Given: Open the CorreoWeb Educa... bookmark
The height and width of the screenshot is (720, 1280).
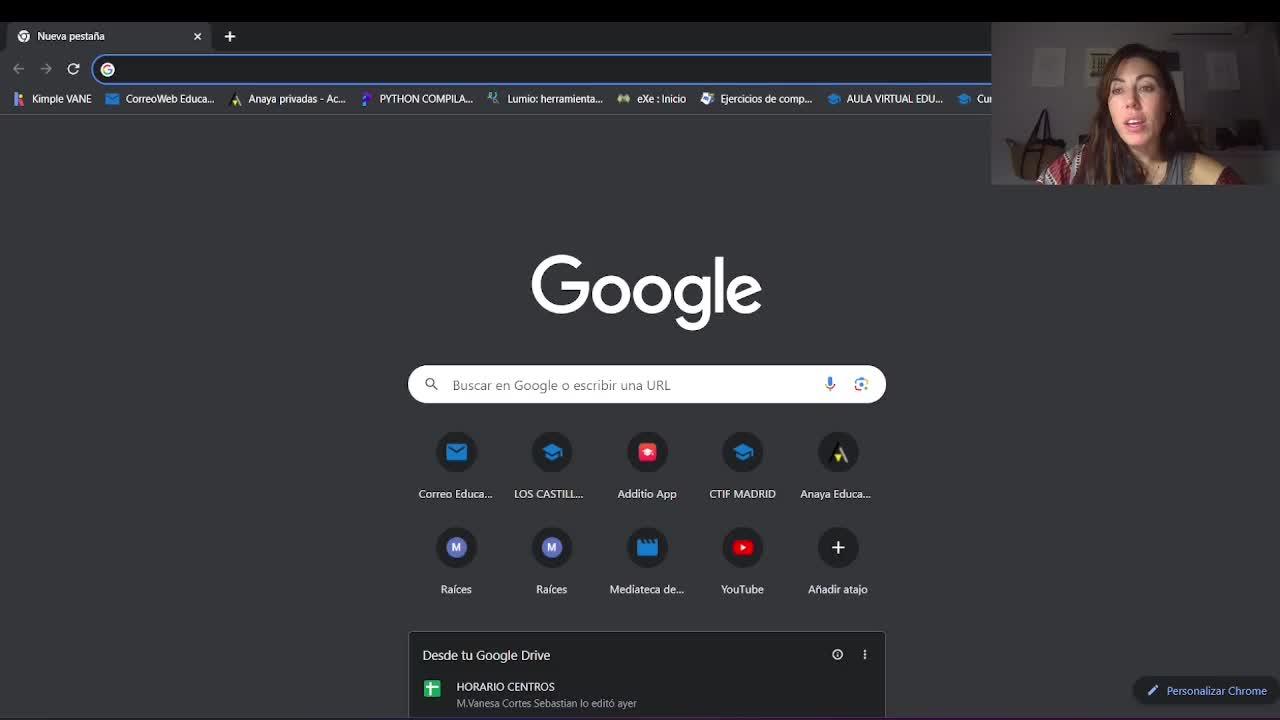Looking at the screenshot, I should pos(160,99).
